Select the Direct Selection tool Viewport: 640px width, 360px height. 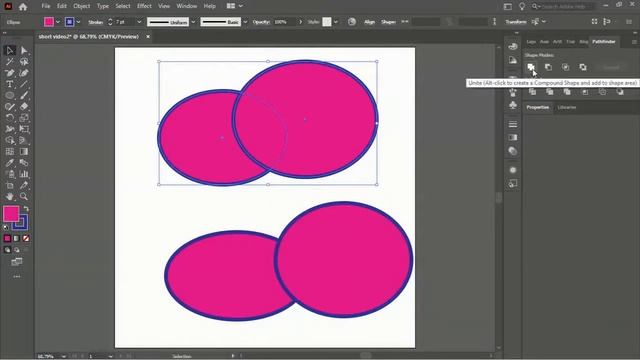pos(24,50)
